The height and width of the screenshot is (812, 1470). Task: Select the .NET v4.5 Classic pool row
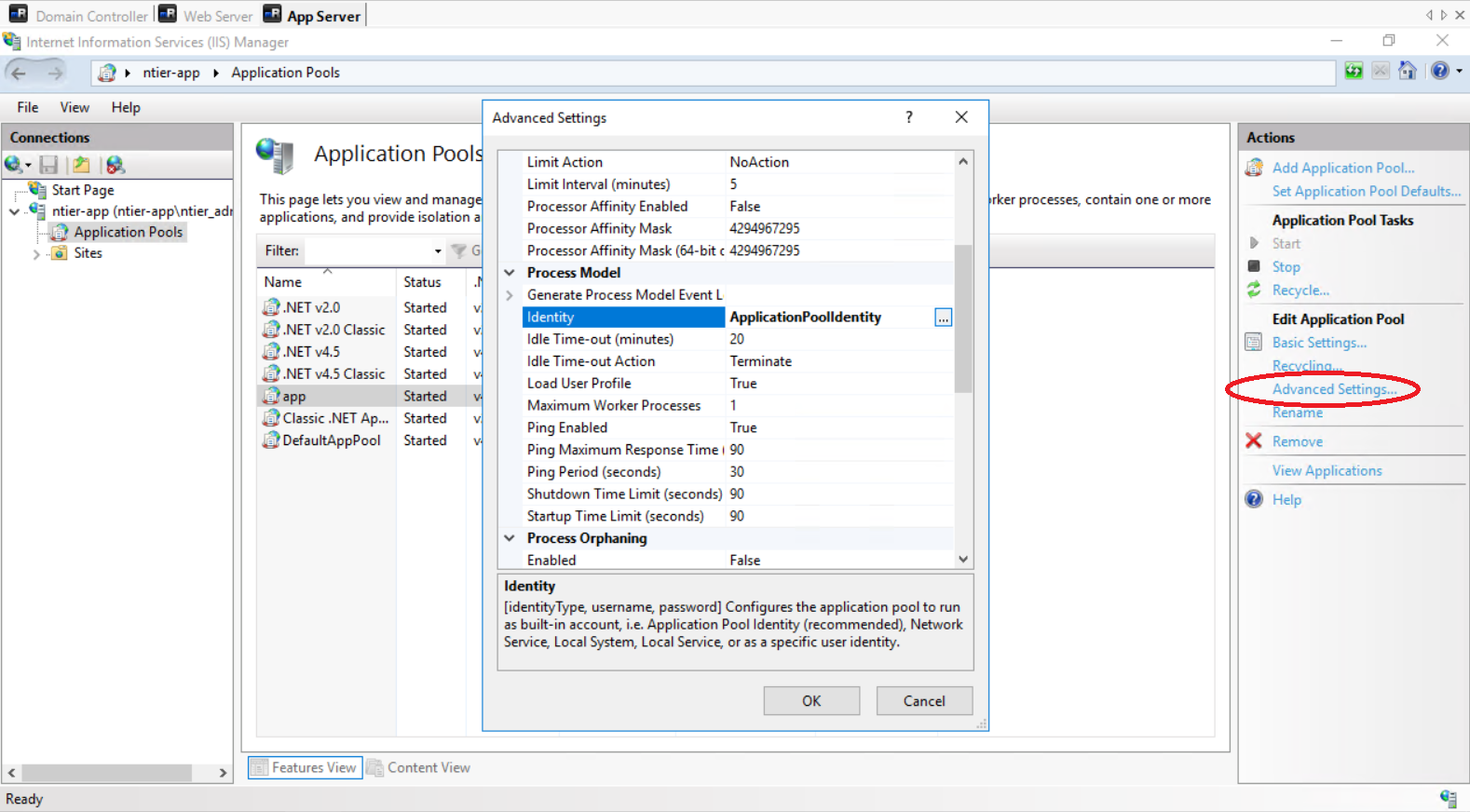370,373
